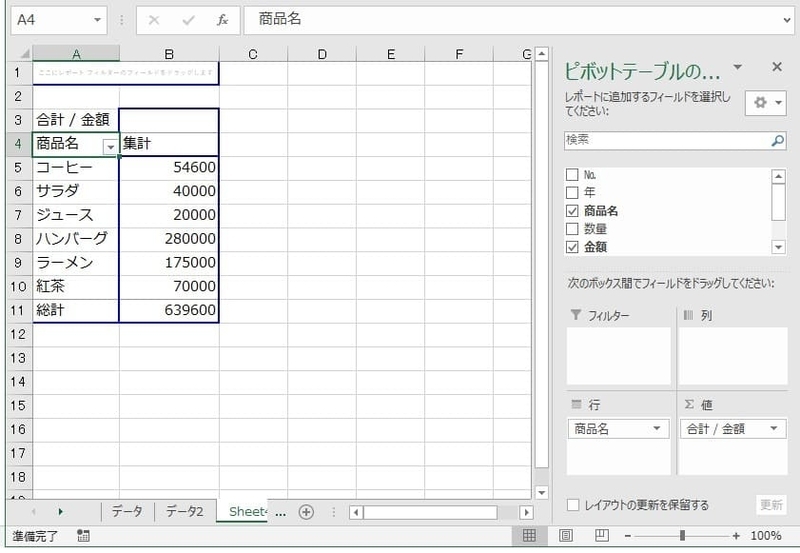Screen dimensions: 800x553
Task: Show hidden sheet tabs via ellipsis
Action: [280, 513]
